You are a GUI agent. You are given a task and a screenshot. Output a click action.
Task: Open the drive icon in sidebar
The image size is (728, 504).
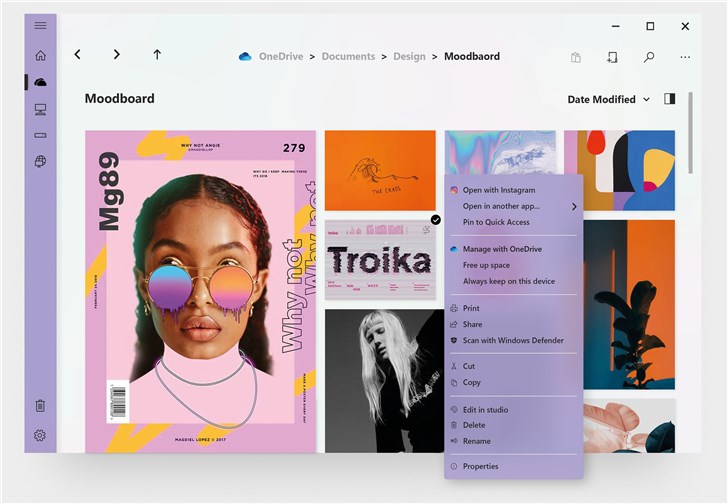[x=40, y=136]
